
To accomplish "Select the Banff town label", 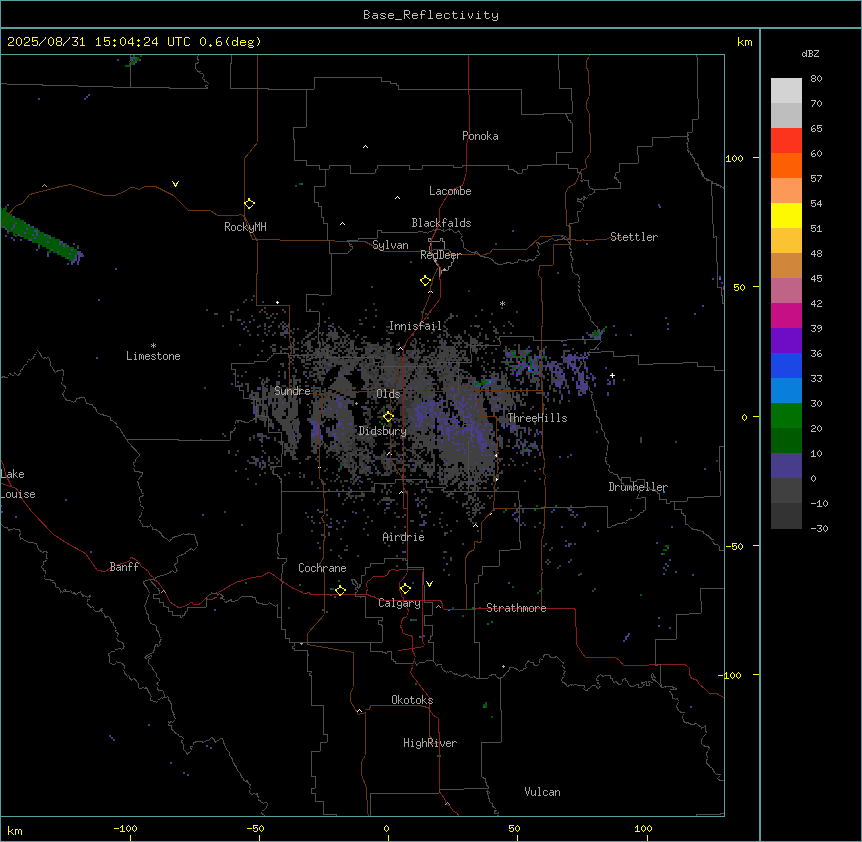I will click(124, 567).
